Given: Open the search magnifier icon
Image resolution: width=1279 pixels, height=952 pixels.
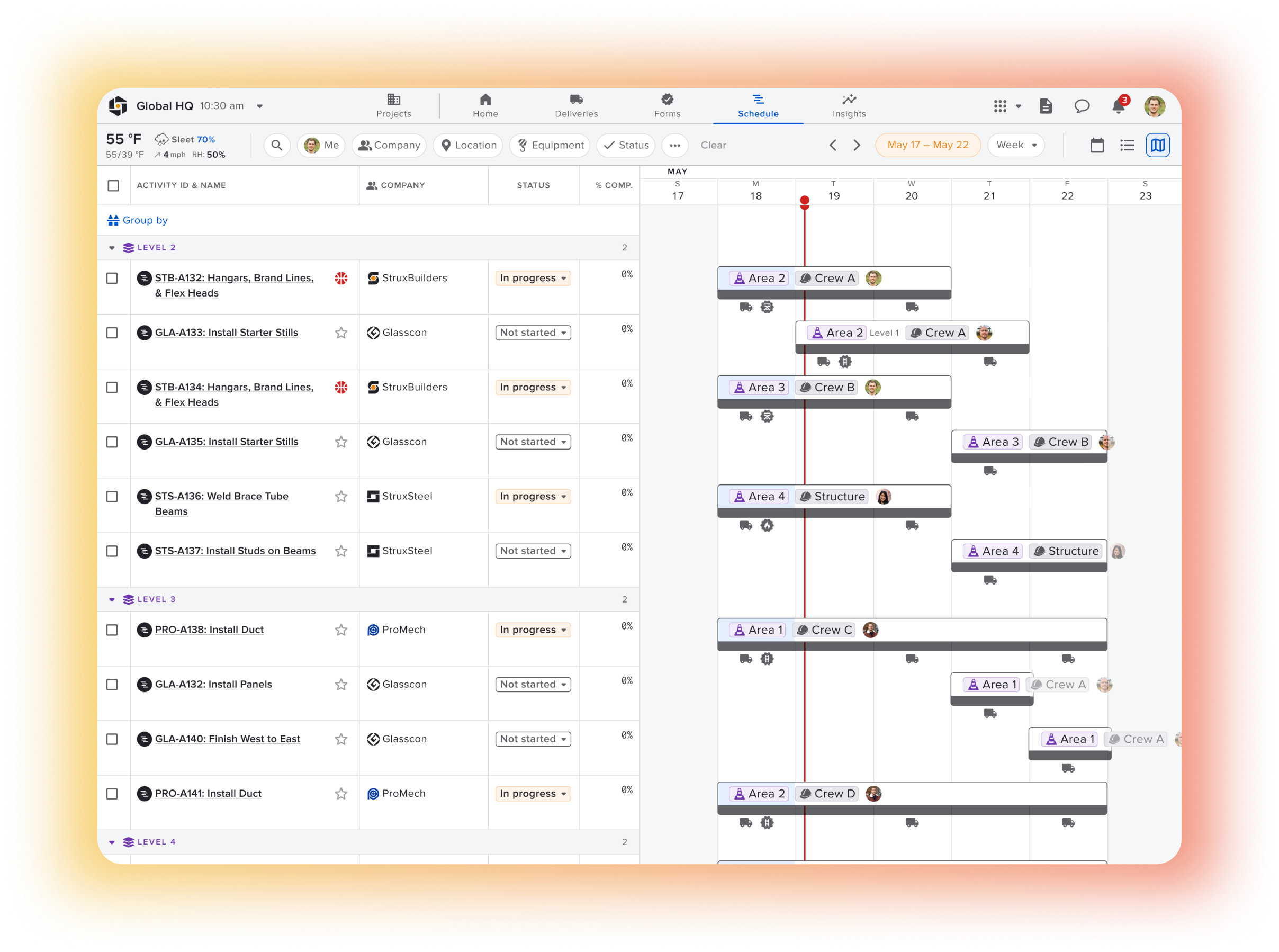Looking at the screenshot, I should [x=276, y=145].
